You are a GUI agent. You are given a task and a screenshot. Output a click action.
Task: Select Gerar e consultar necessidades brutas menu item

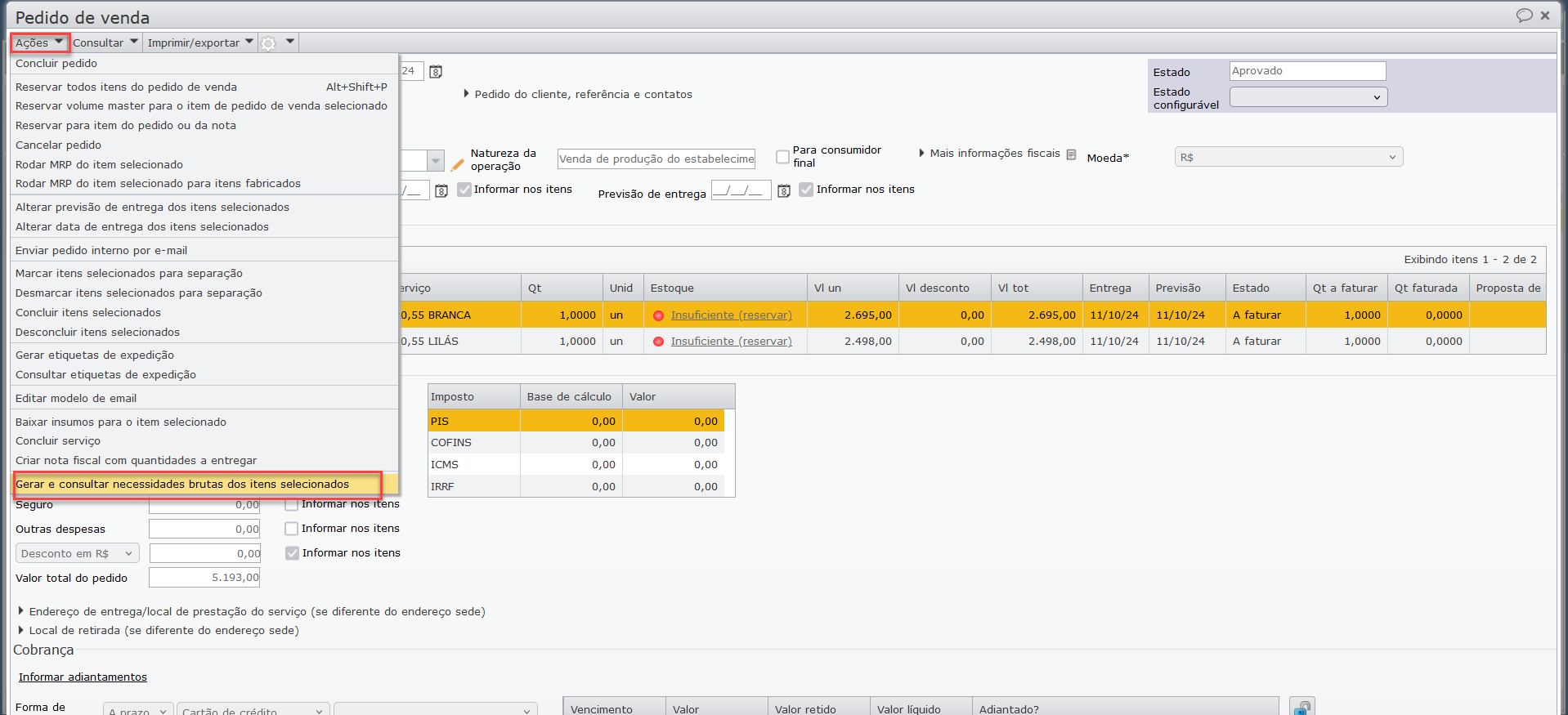click(182, 485)
